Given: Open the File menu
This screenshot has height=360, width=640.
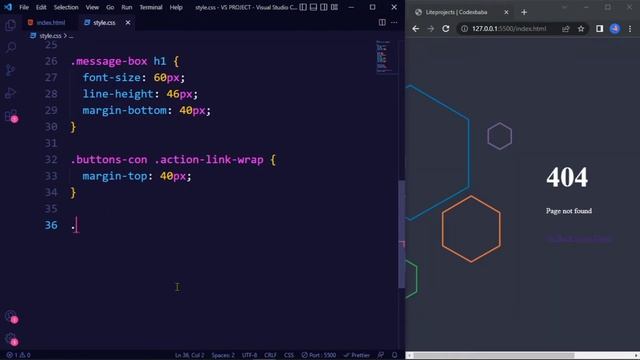Looking at the screenshot, I should point(24,7).
